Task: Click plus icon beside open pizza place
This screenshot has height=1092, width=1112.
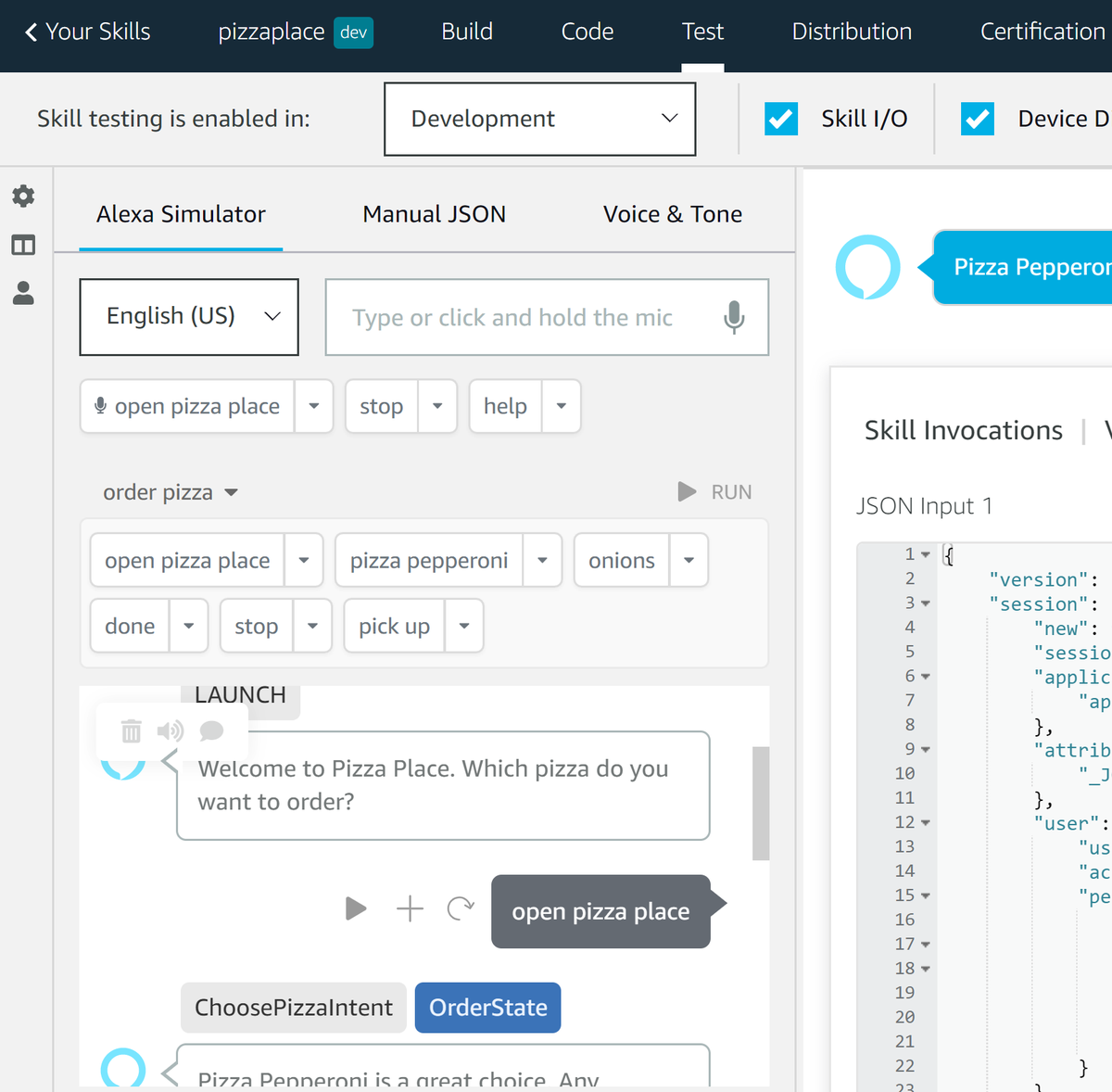Action: click(410, 908)
